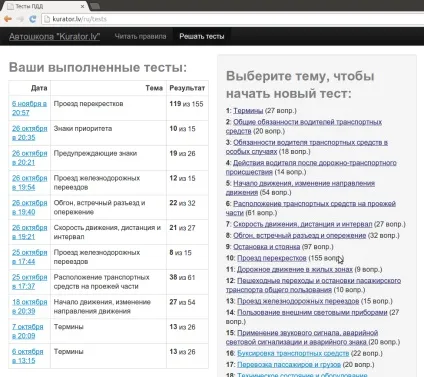
Task: Start topic Перевозка пассажиров и грузов
Action: 289,365
